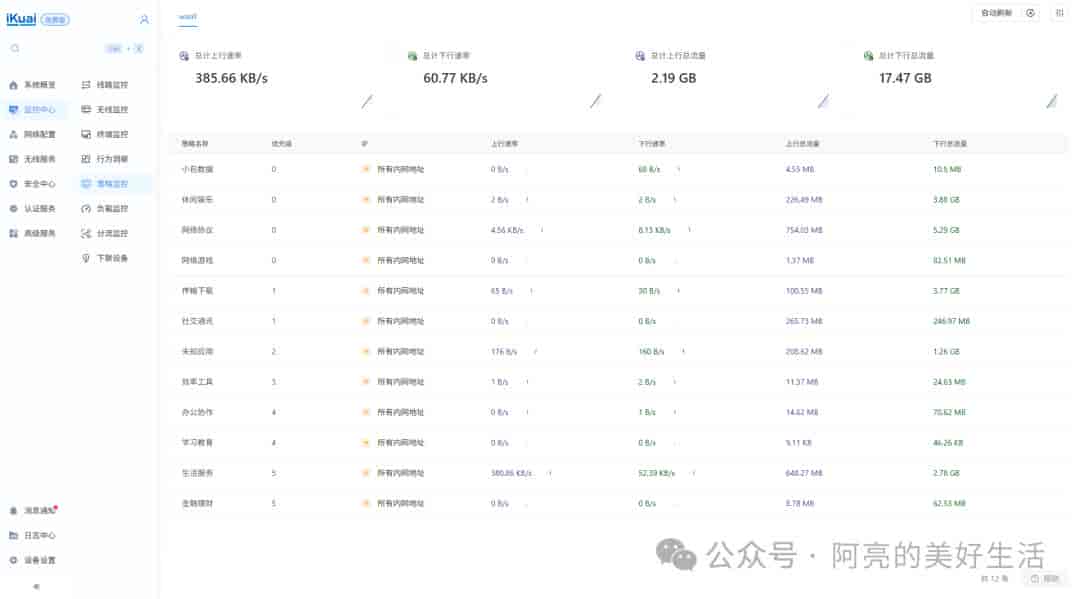
Task: Click the 策略名称 column header
Action: (195, 144)
